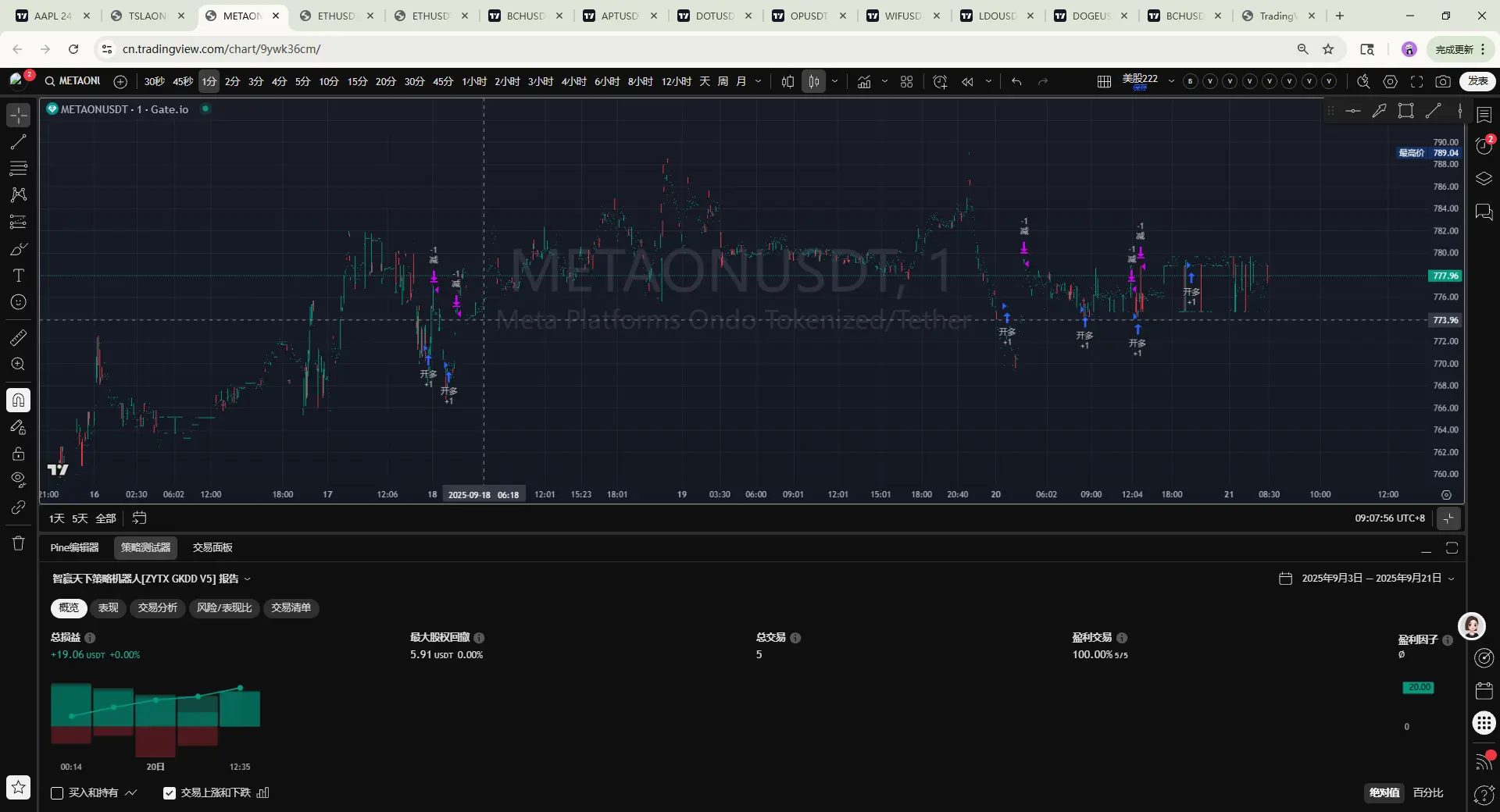Expand the timeframe intervals dropdown arrow
This screenshot has width=1500, height=812.
758,81
